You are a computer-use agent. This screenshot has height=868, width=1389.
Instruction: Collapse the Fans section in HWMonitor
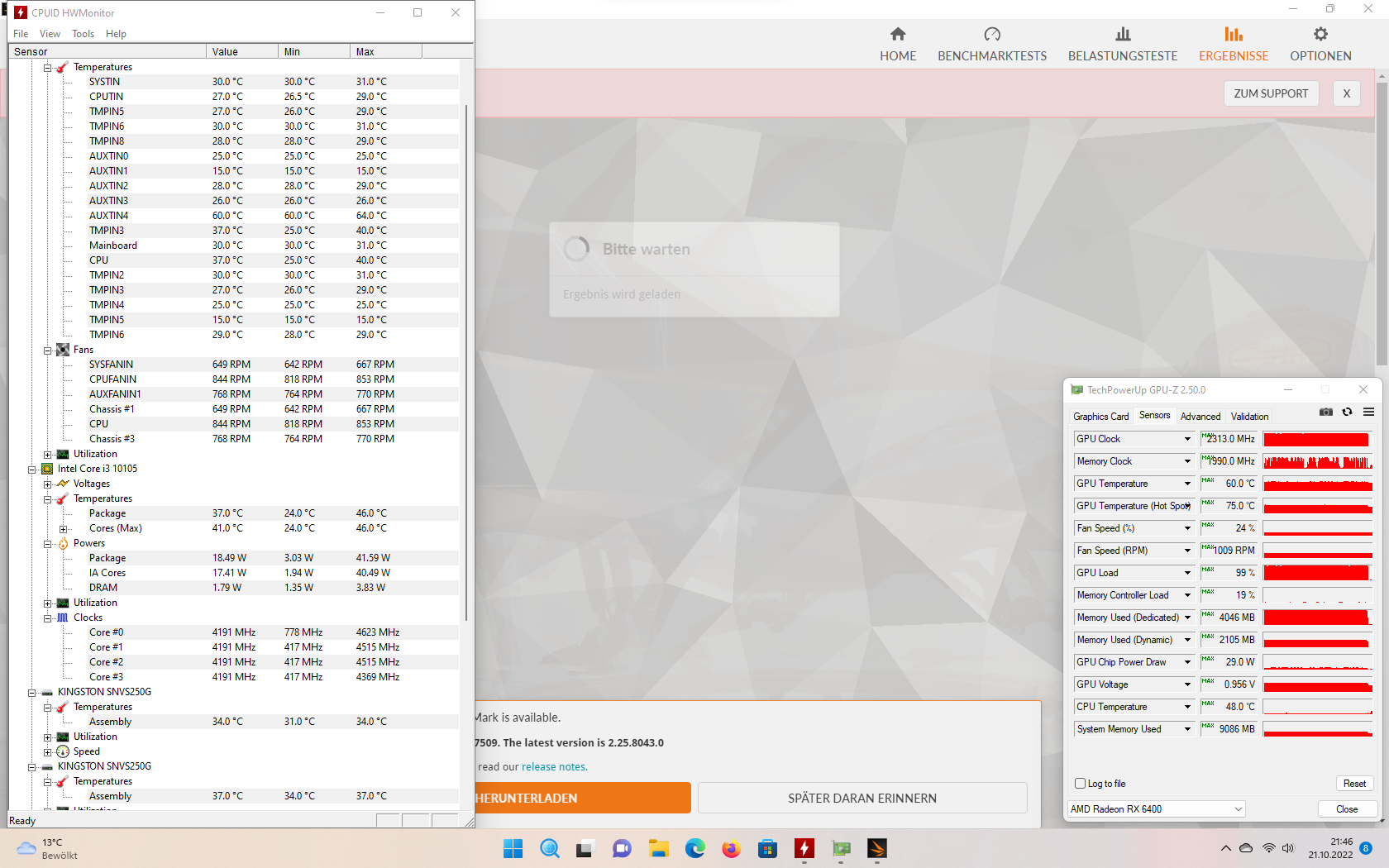(x=47, y=350)
